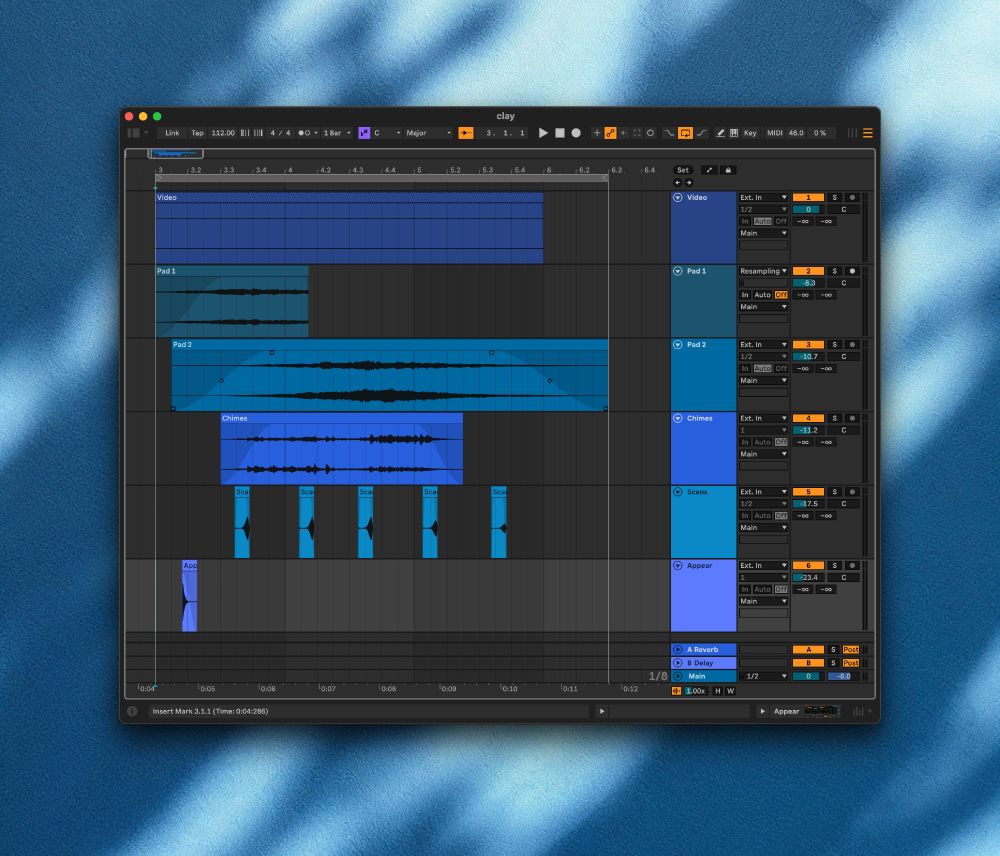Select the Appear clip in the arrangement

tap(189, 596)
